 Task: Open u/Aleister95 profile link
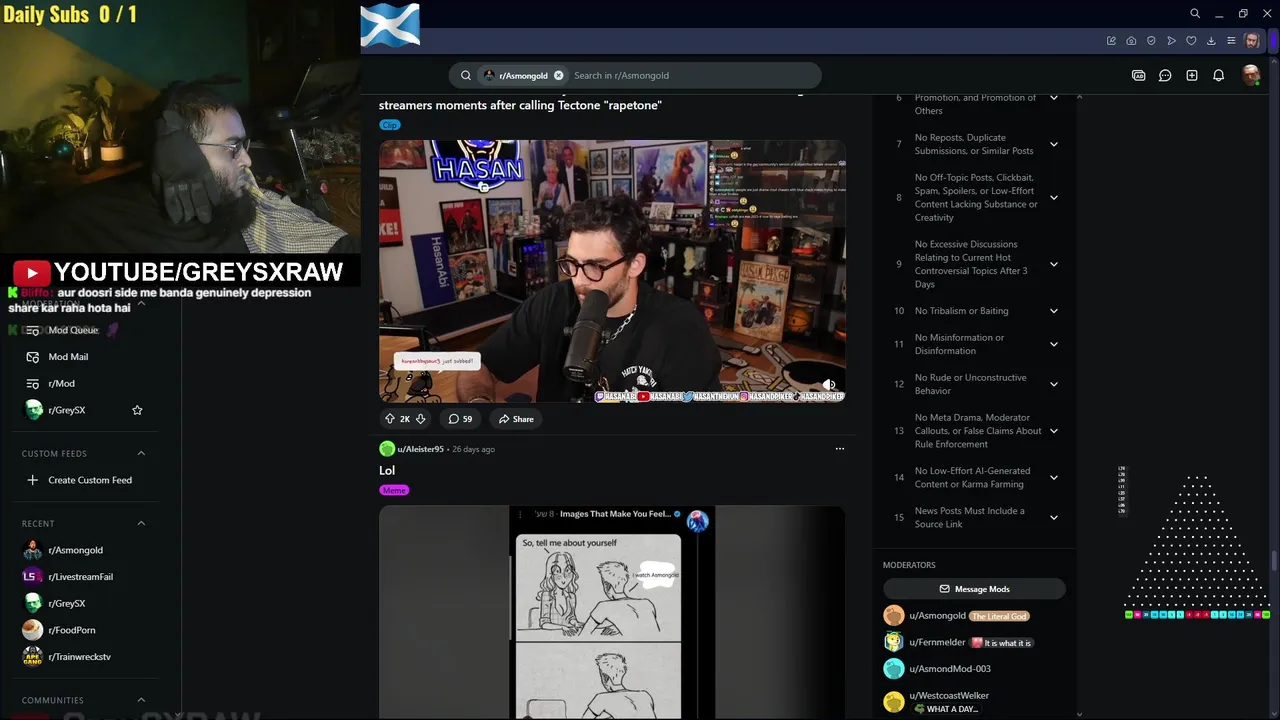[x=420, y=449]
